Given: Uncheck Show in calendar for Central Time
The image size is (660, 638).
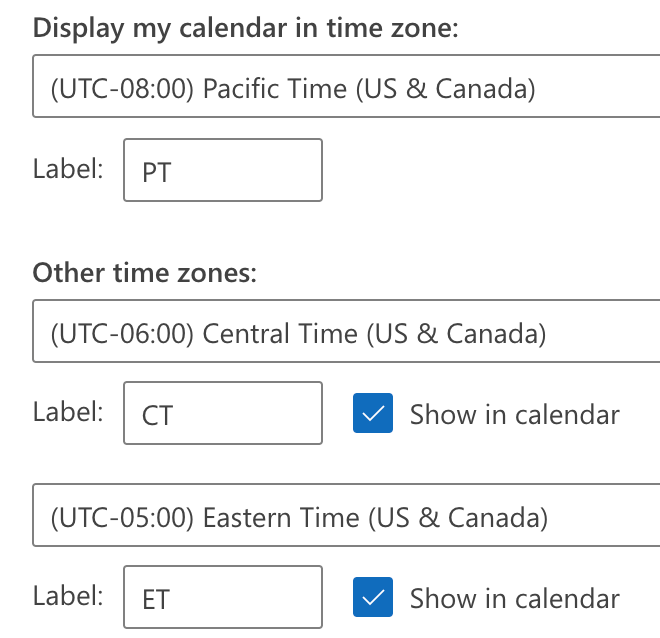Looking at the screenshot, I should tap(373, 414).
